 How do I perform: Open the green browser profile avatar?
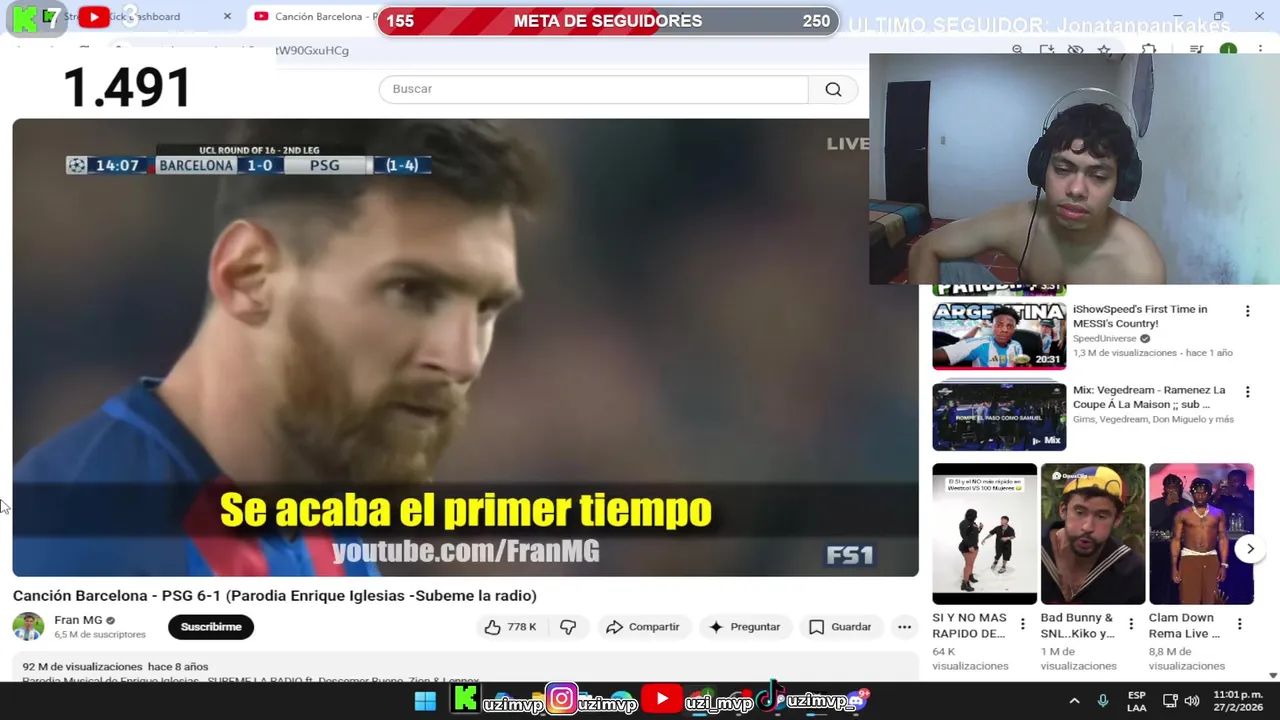1229,50
